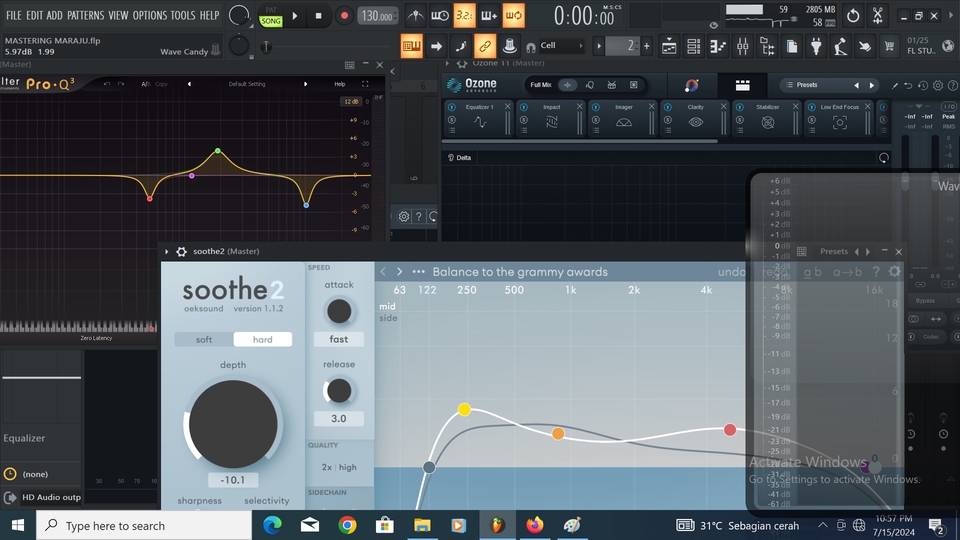Click the typing keyboard to piano icon
This screenshot has height=540, width=960.
411,46
